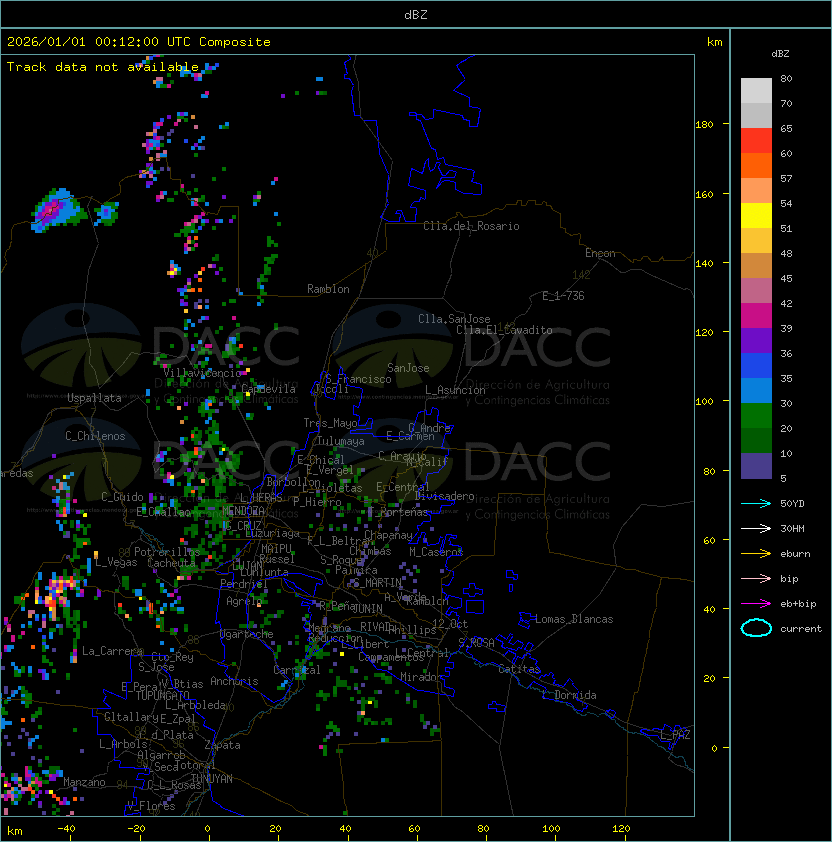Click the MENDOZA city label
This screenshot has width=832, height=842.
click(245, 511)
